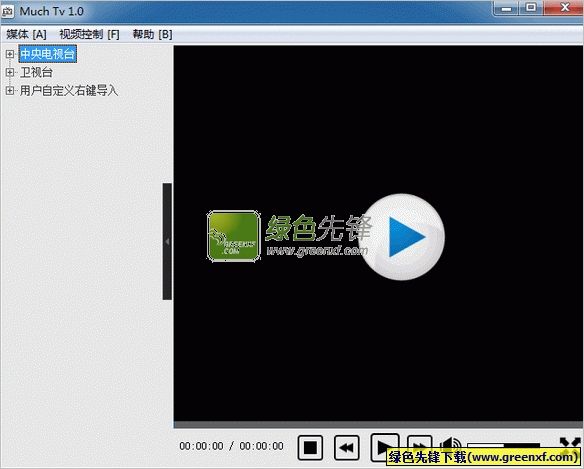Screen dimensions: 584x469
Task: Click the Much Tv app icon in title bar
Action: click(x=7, y=11)
